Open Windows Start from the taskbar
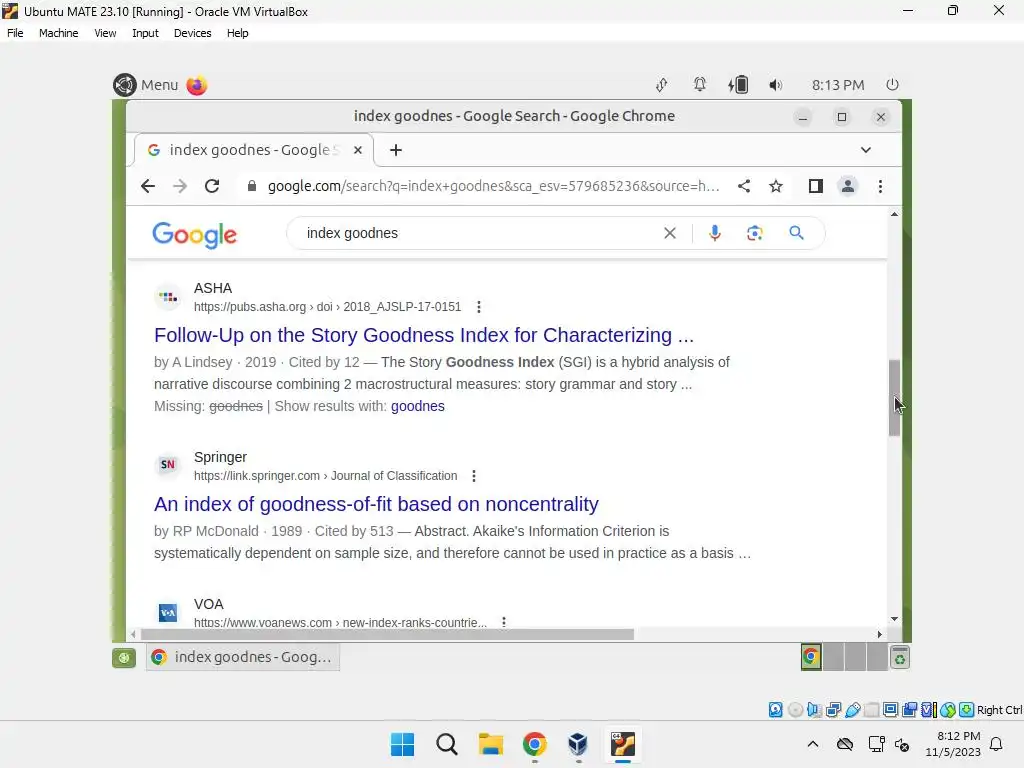This screenshot has width=1024, height=768. click(402, 744)
